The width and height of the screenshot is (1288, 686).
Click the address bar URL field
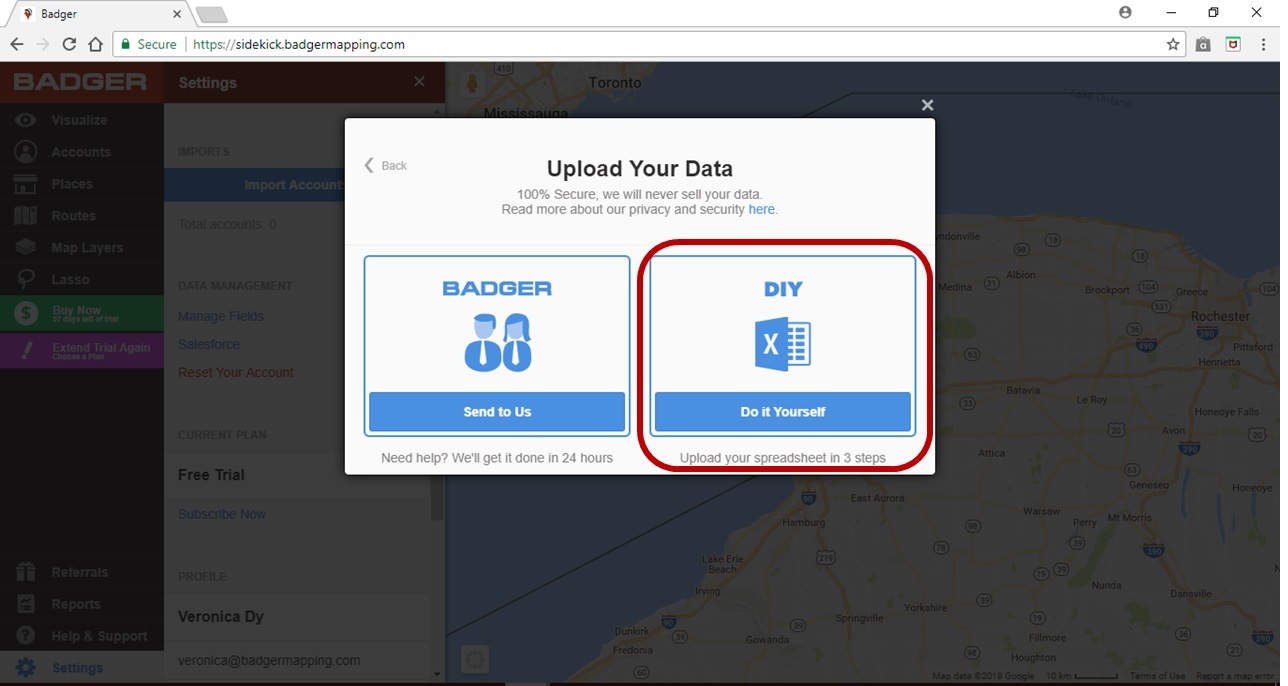pos(640,44)
